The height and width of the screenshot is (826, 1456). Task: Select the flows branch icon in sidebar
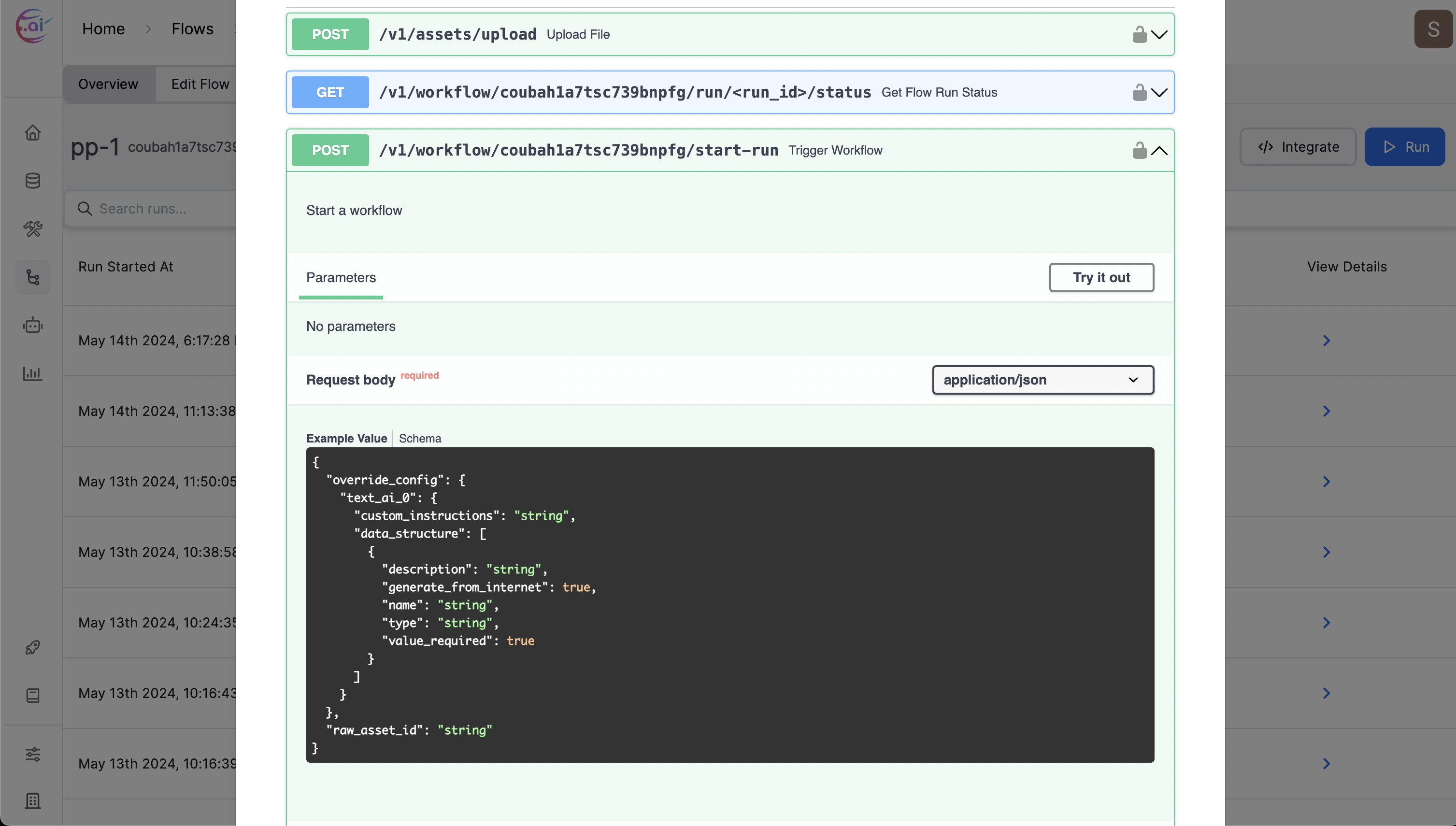(33, 277)
